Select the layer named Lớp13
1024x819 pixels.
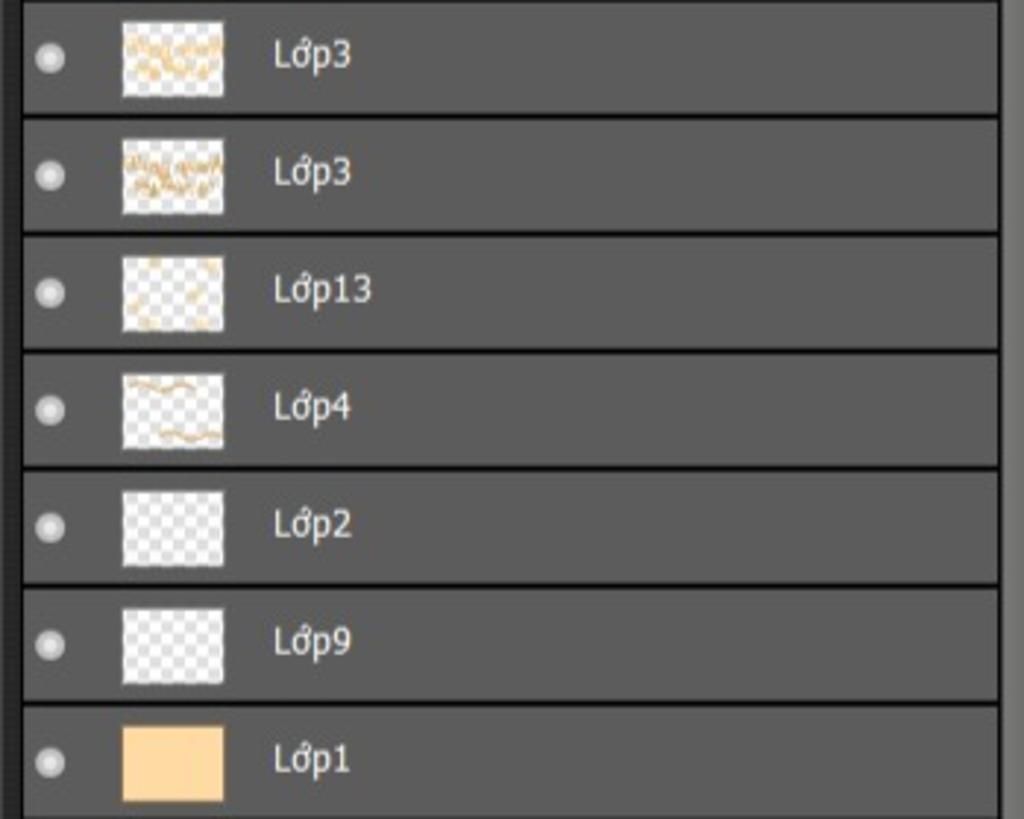click(x=322, y=289)
